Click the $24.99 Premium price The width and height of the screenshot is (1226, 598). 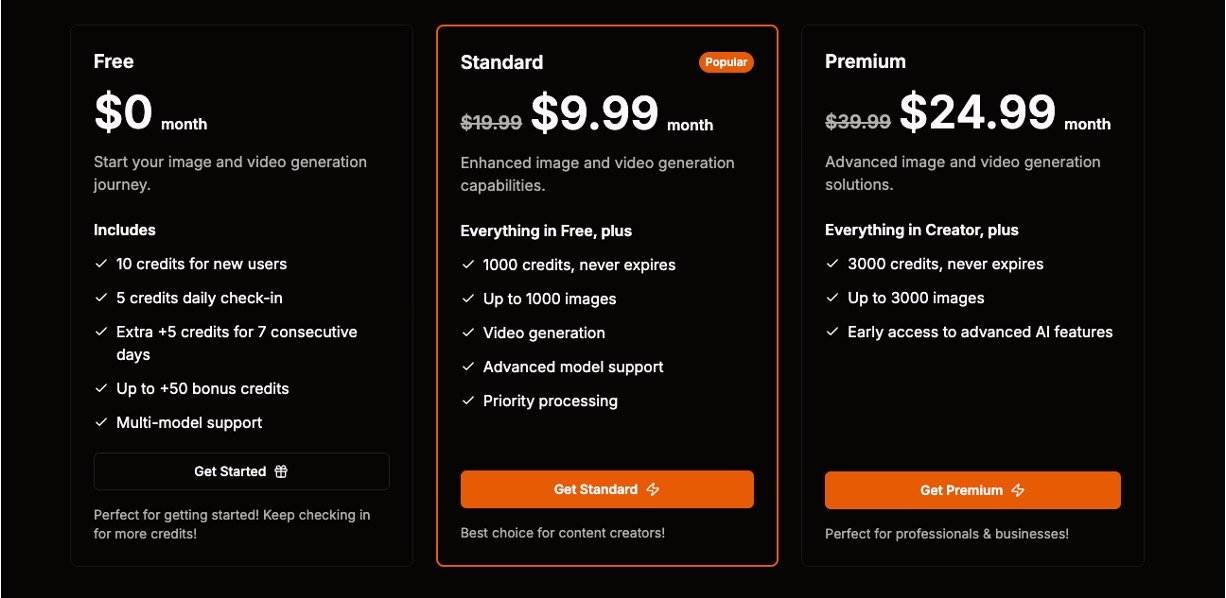point(977,112)
